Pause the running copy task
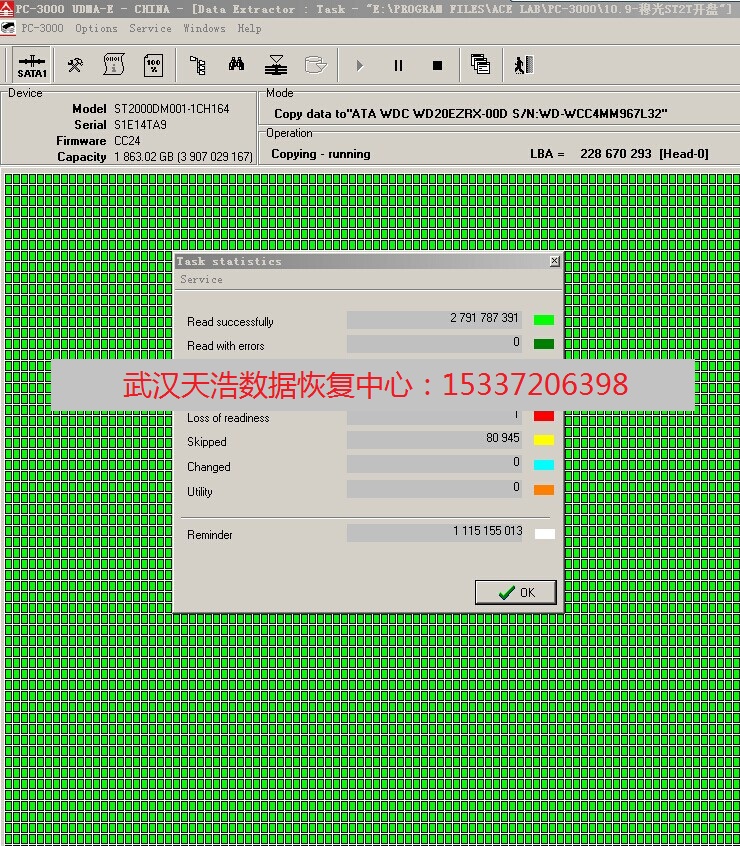The image size is (740, 846). 398,66
